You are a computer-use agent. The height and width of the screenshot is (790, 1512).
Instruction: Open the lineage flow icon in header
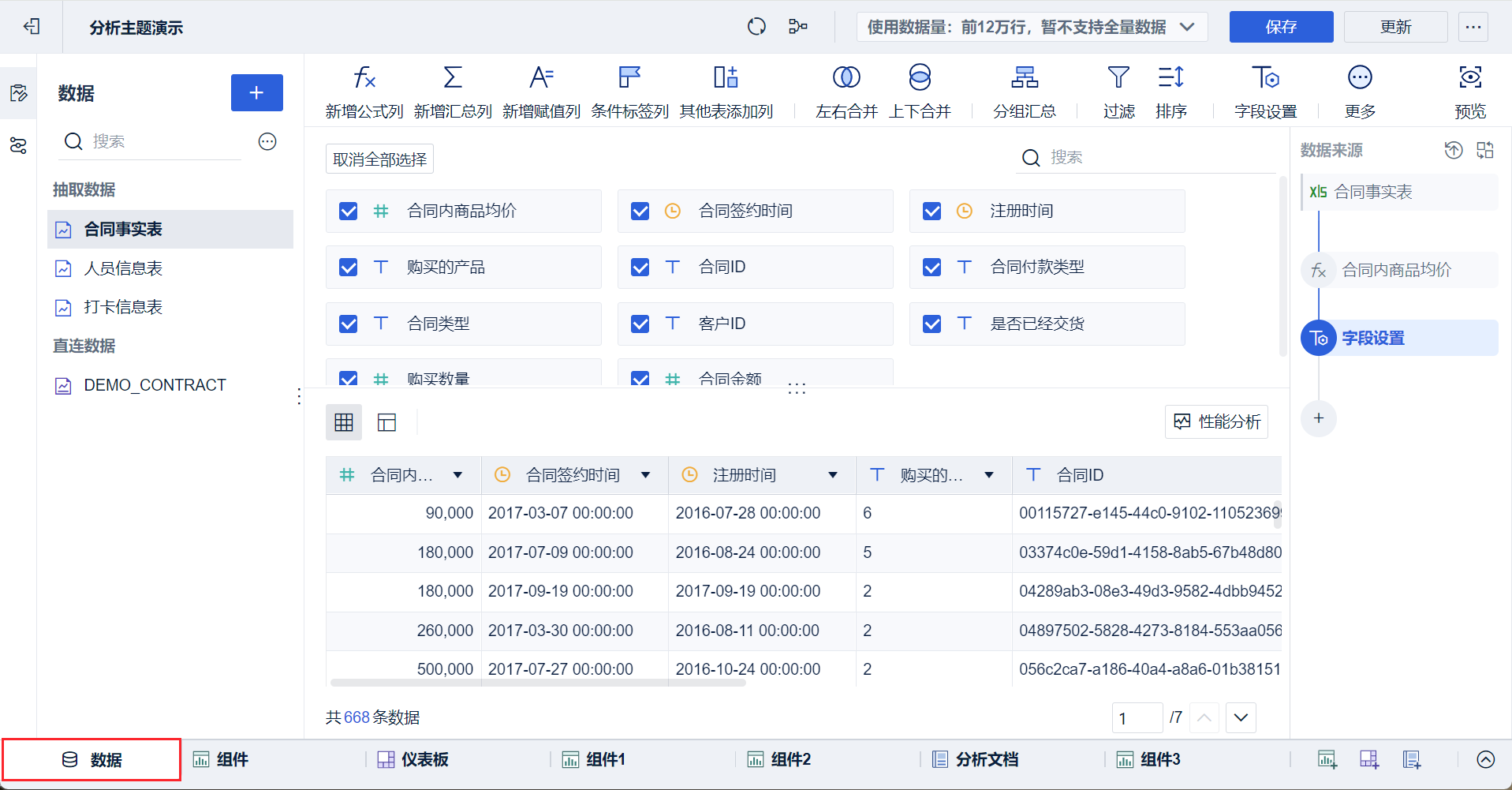pyautogui.click(x=798, y=27)
